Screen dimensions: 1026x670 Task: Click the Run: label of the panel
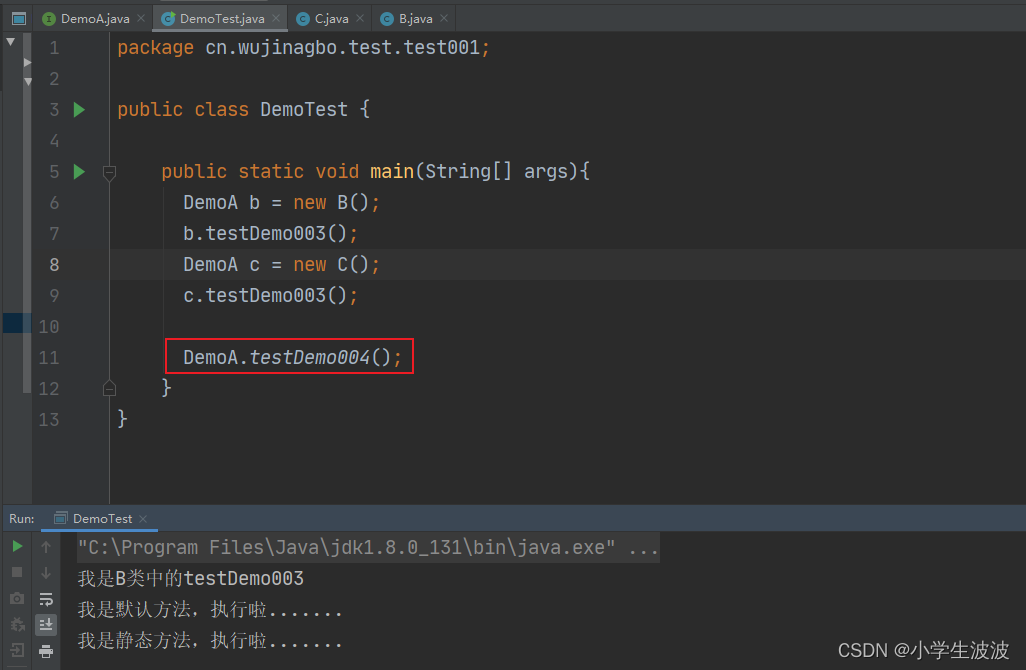click(x=22, y=519)
